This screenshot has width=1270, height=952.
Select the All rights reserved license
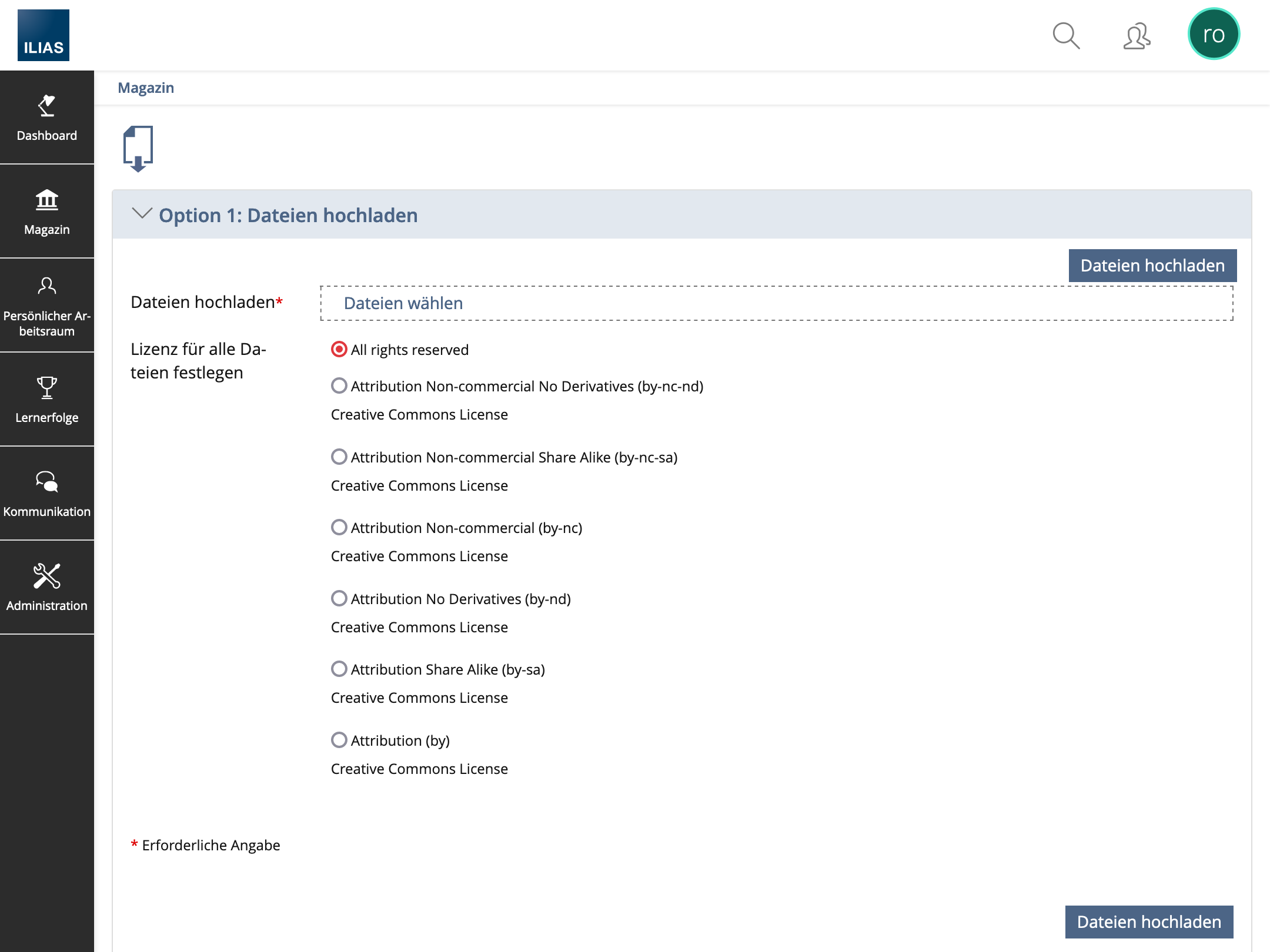tap(339, 350)
